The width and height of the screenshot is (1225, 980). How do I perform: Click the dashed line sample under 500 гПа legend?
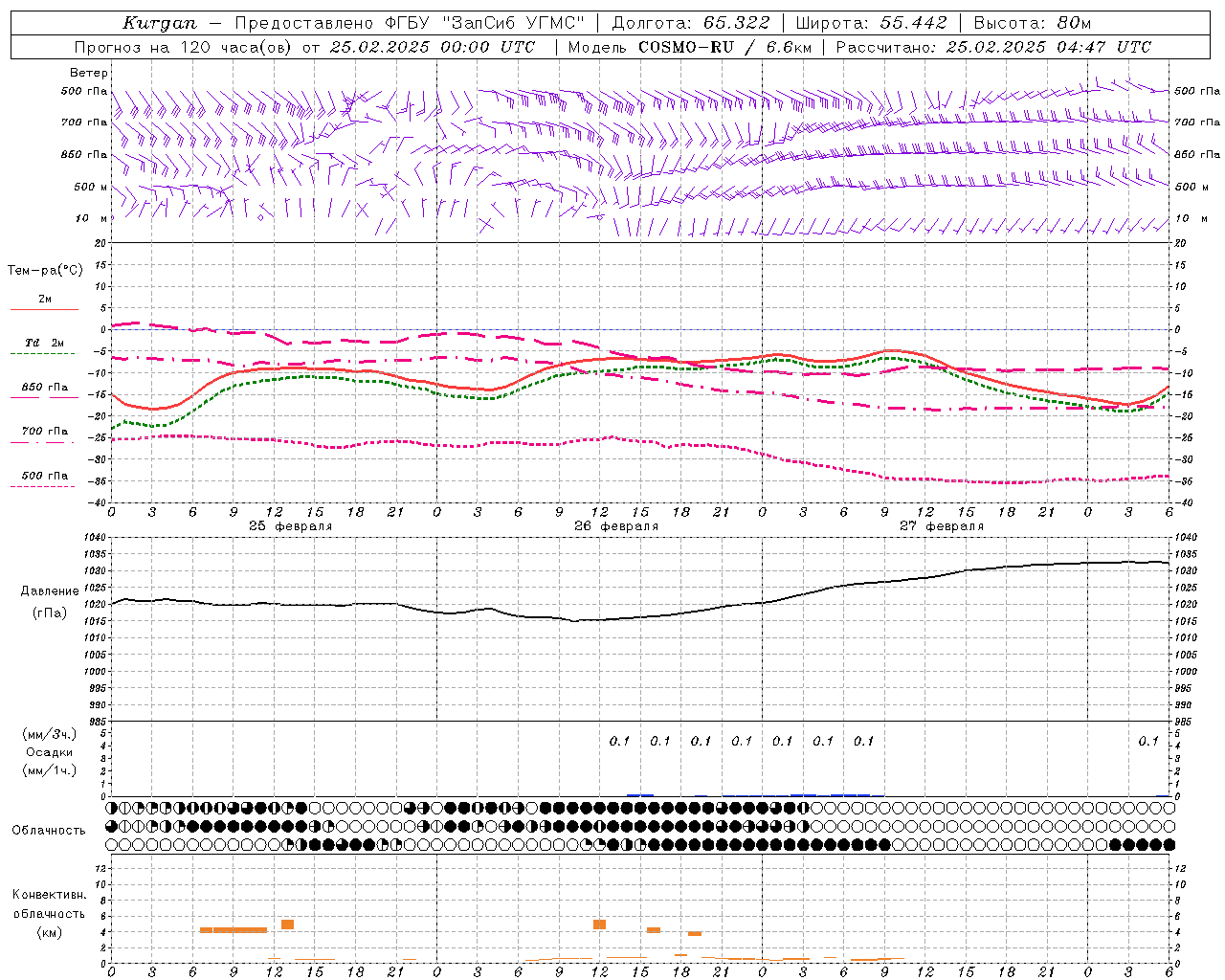[x=43, y=487]
